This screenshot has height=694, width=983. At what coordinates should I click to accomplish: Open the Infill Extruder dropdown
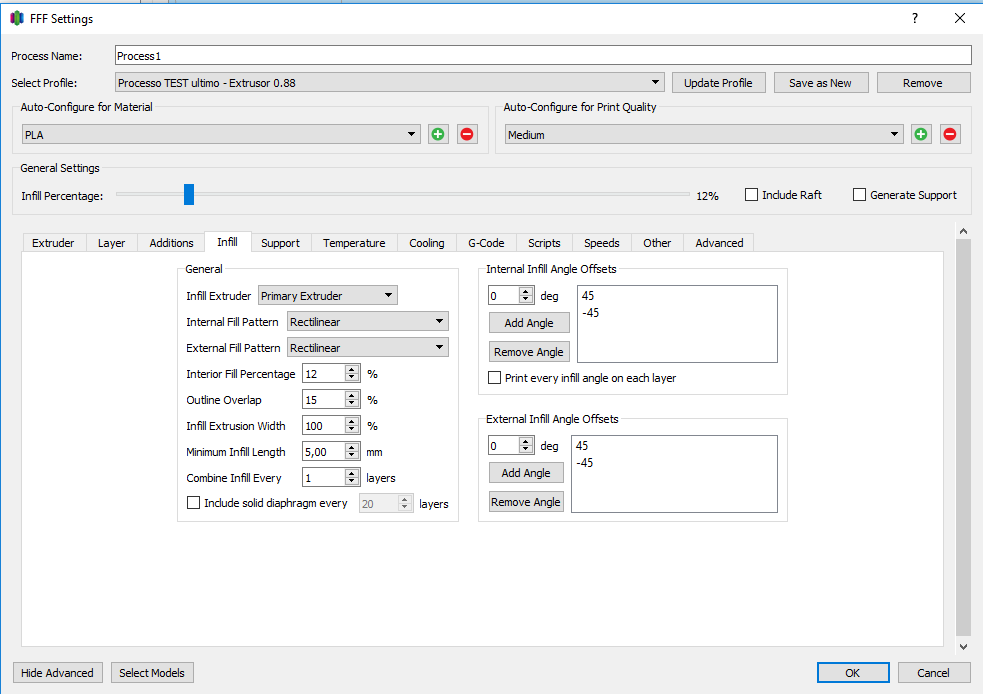tap(327, 296)
